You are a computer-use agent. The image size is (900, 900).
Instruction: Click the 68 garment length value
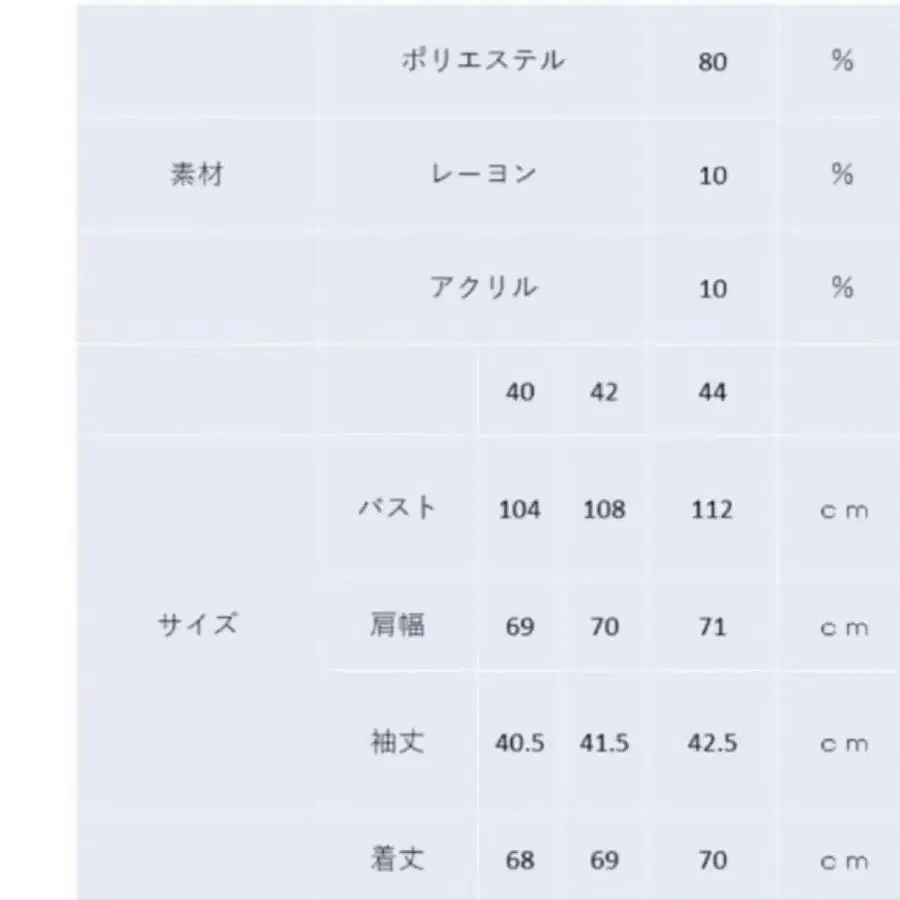click(x=519, y=860)
